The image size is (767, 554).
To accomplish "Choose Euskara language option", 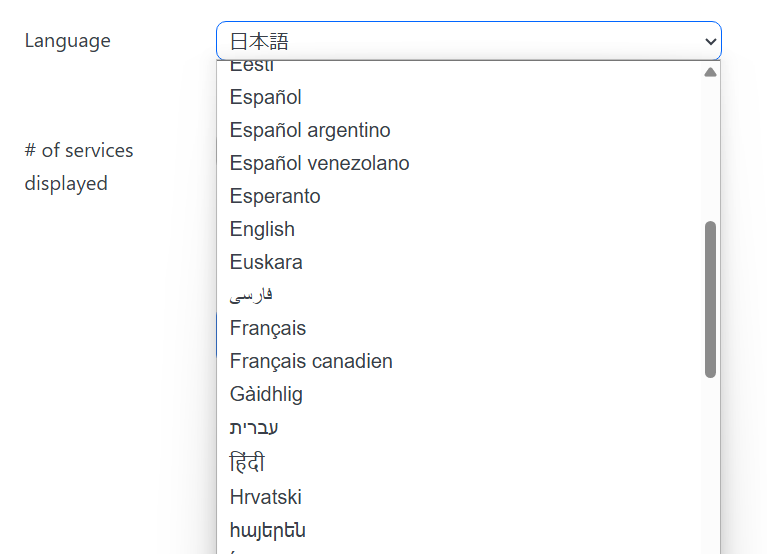I will [x=266, y=262].
